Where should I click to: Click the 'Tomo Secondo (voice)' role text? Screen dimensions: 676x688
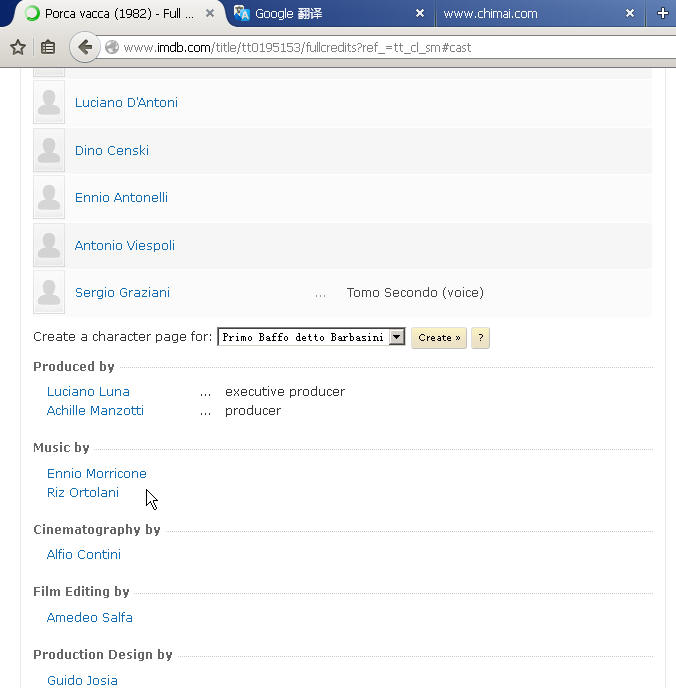pos(415,293)
